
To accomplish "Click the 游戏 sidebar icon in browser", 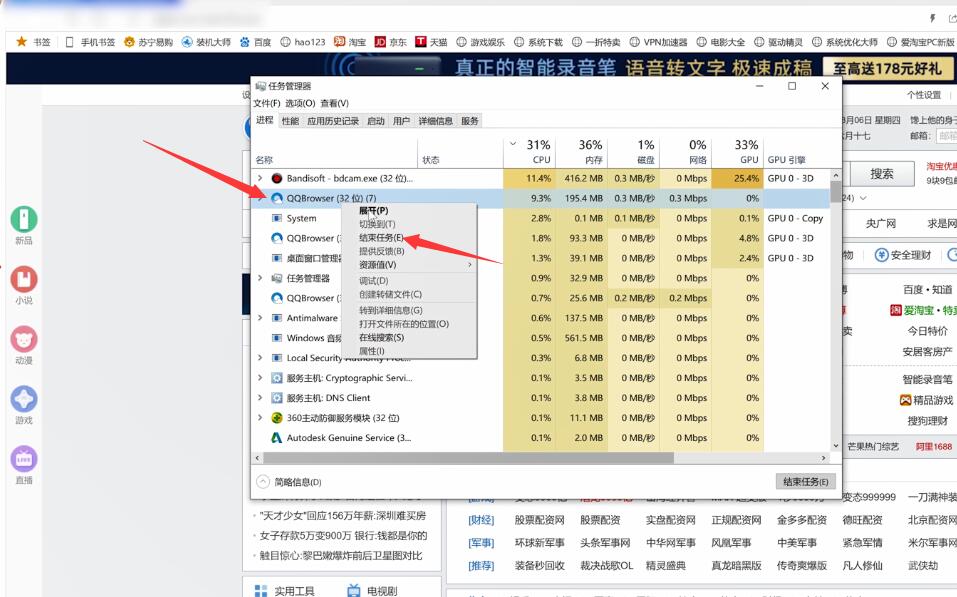I will [24, 399].
